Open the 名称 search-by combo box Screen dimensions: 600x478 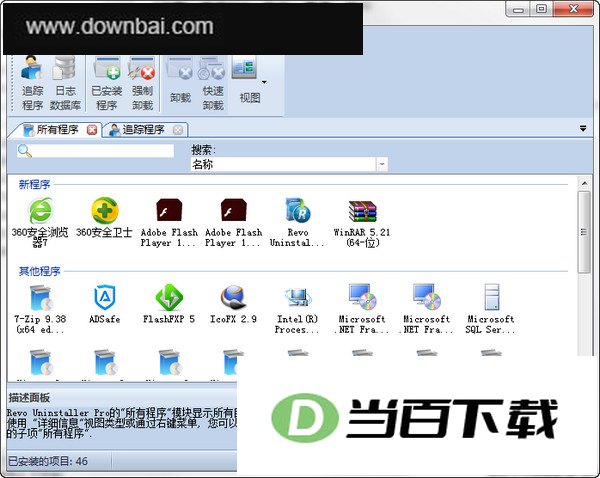[289, 165]
